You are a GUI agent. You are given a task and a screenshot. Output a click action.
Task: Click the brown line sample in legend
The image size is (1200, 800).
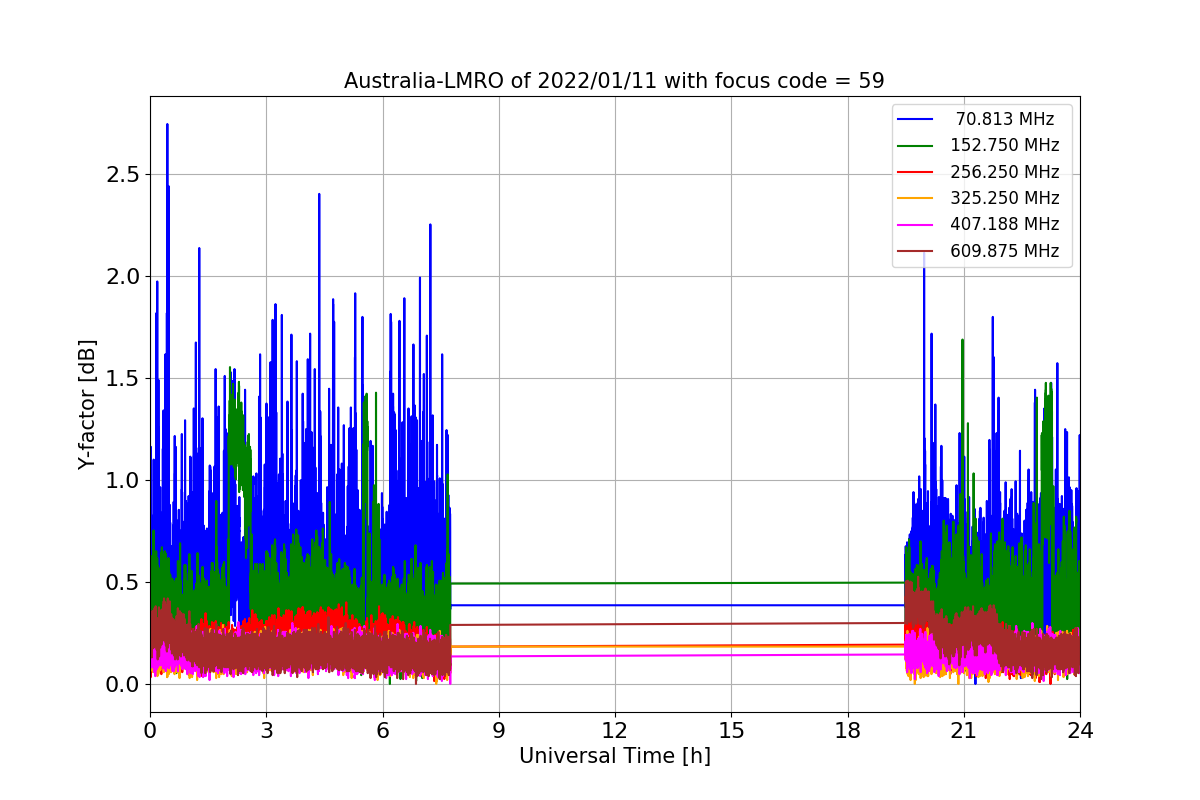coord(915,252)
